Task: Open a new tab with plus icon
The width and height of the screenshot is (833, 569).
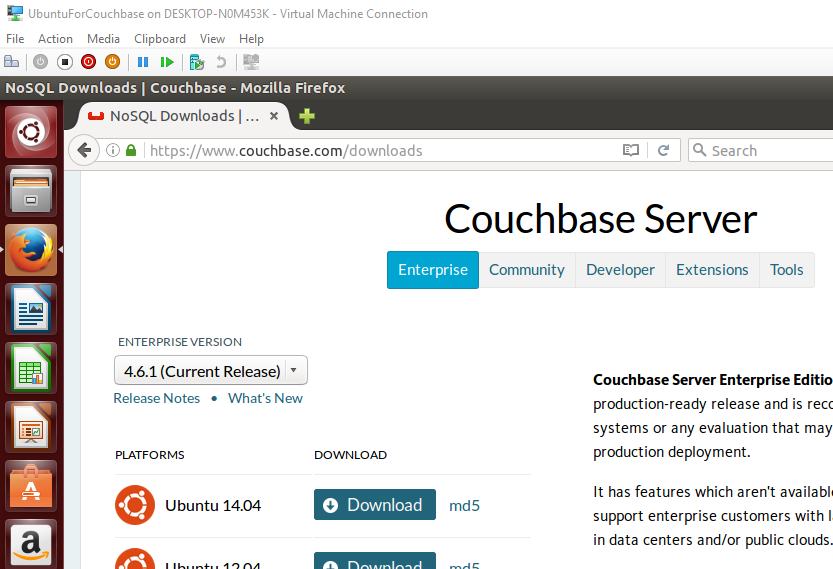Action: tap(307, 116)
